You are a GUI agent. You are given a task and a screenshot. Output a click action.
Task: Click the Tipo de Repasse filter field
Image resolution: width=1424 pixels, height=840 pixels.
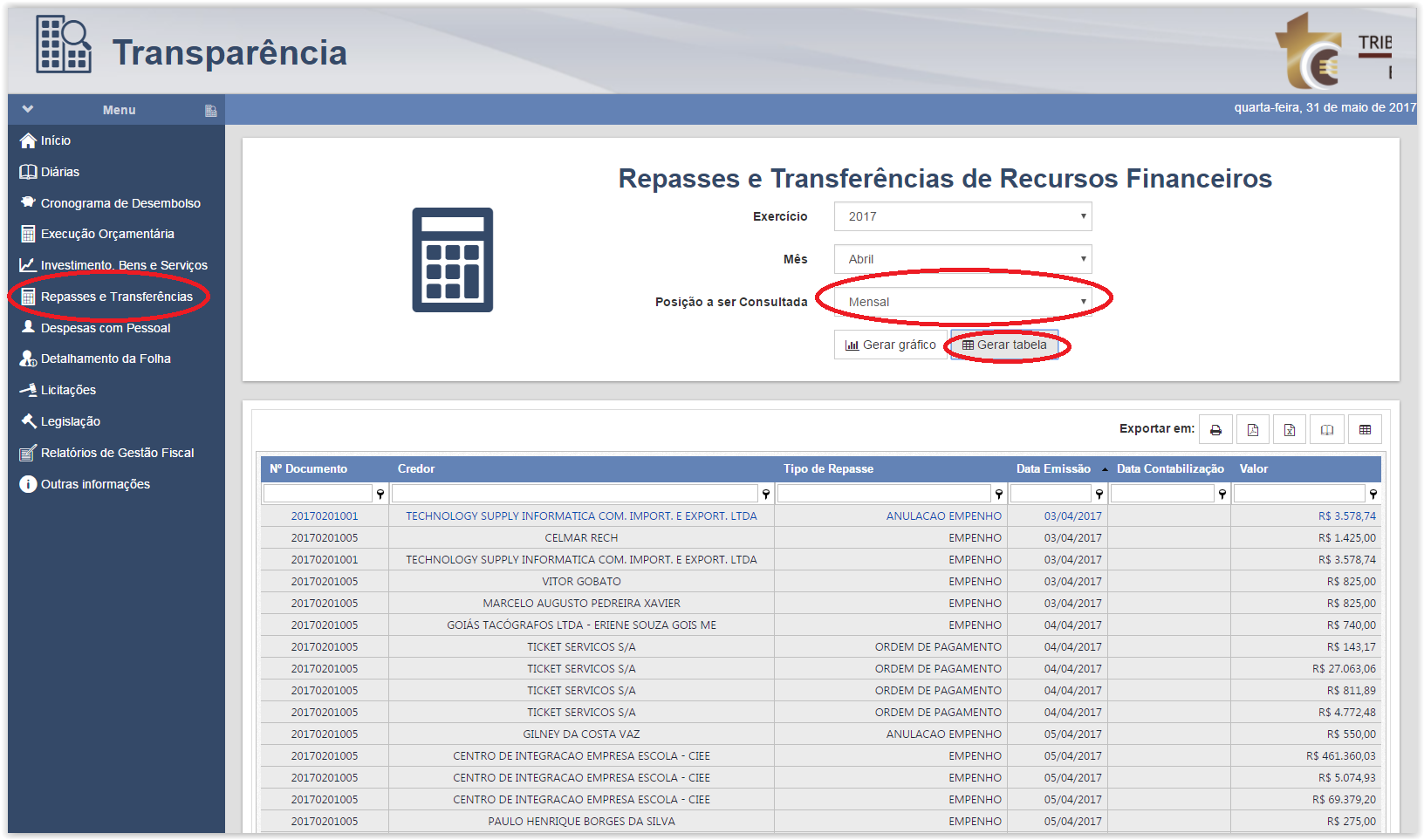pyautogui.click(x=883, y=495)
